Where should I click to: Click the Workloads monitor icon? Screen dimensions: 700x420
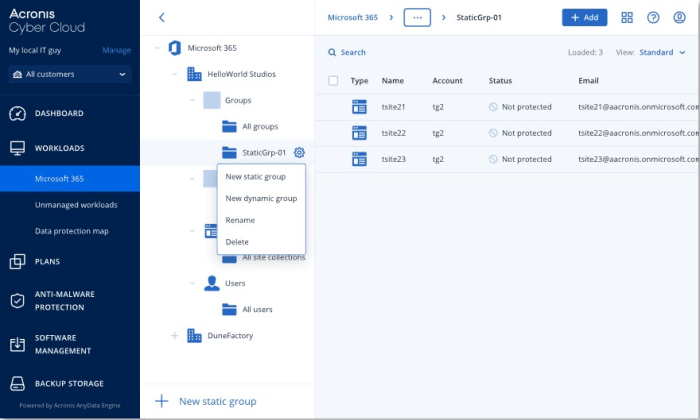point(17,148)
